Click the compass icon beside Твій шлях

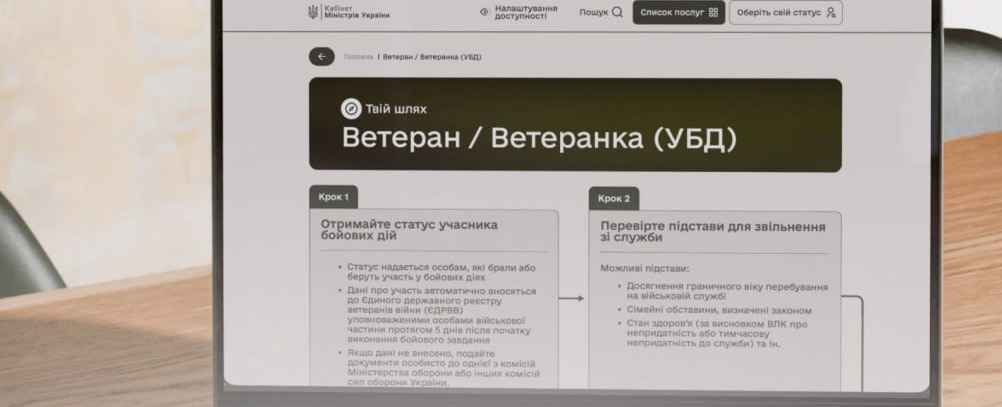(x=351, y=109)
